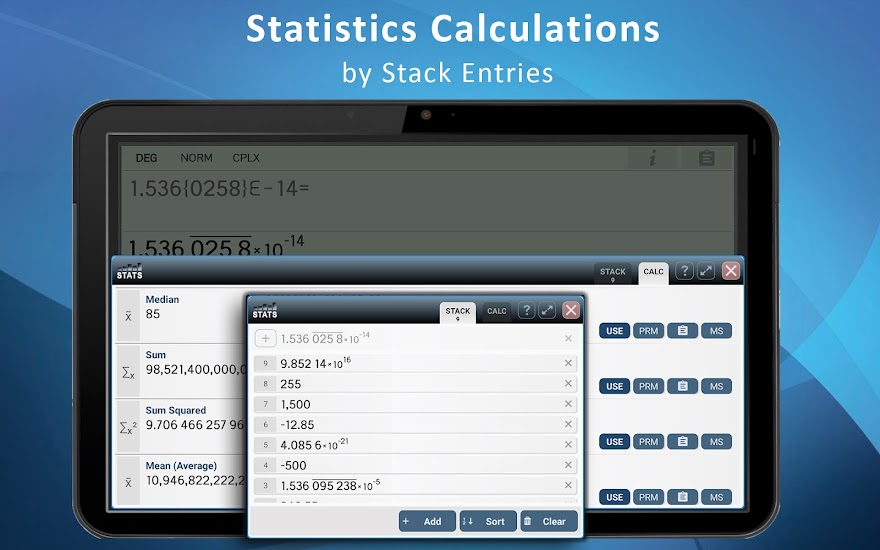This screenshot has height=550, width=880.
Task: Select stack row 5 value 4.085 6×10^-21
Action: coord(415,444)
